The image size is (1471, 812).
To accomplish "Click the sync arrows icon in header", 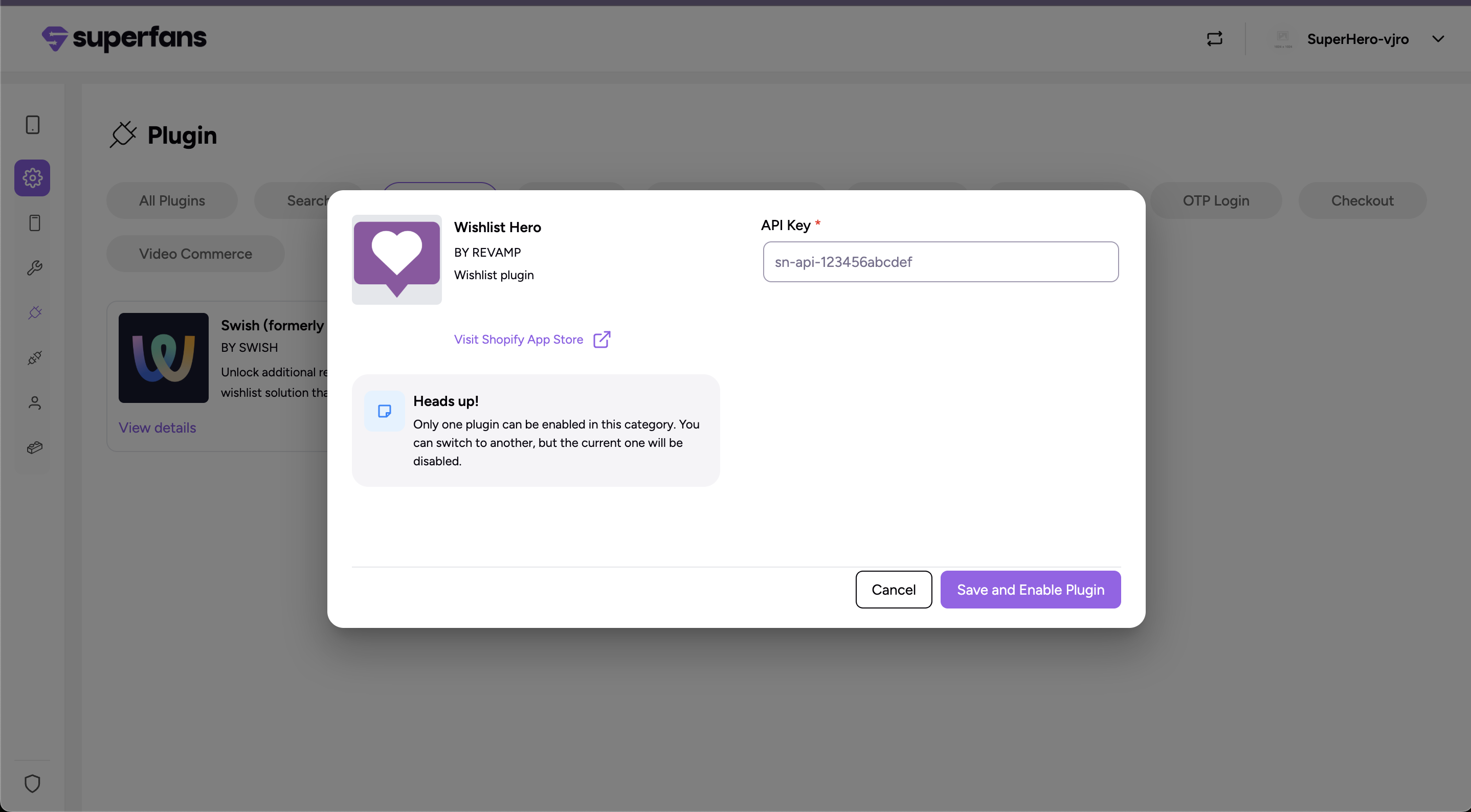I will click(1214, 39).
